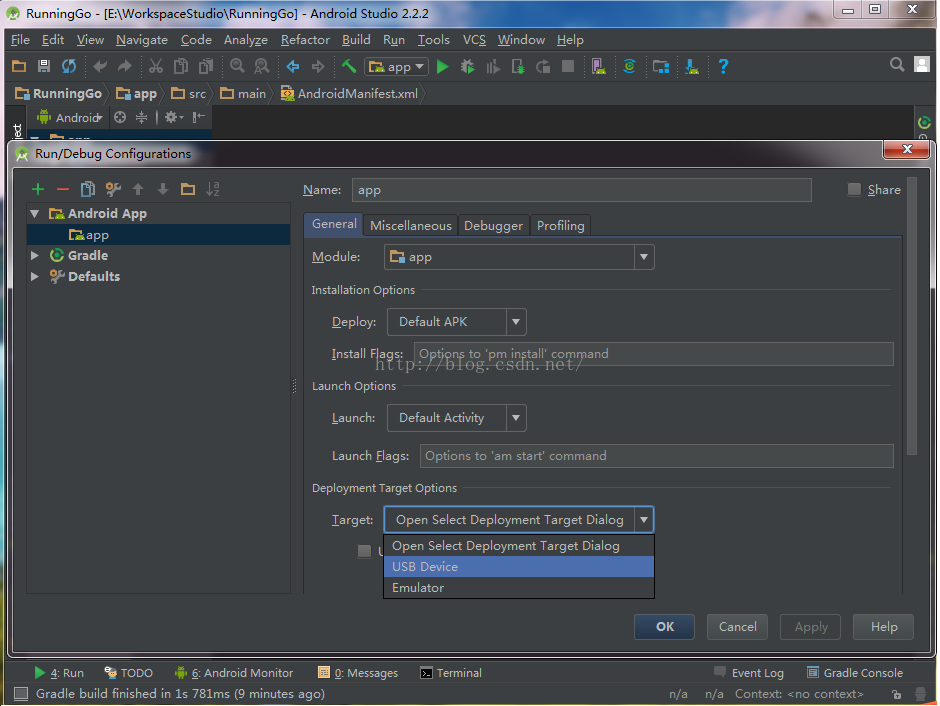Image resolution: width=940 pixels, height=706 pixels.
Task: Open the Android project view dropdown
Action: coord(70,117)
